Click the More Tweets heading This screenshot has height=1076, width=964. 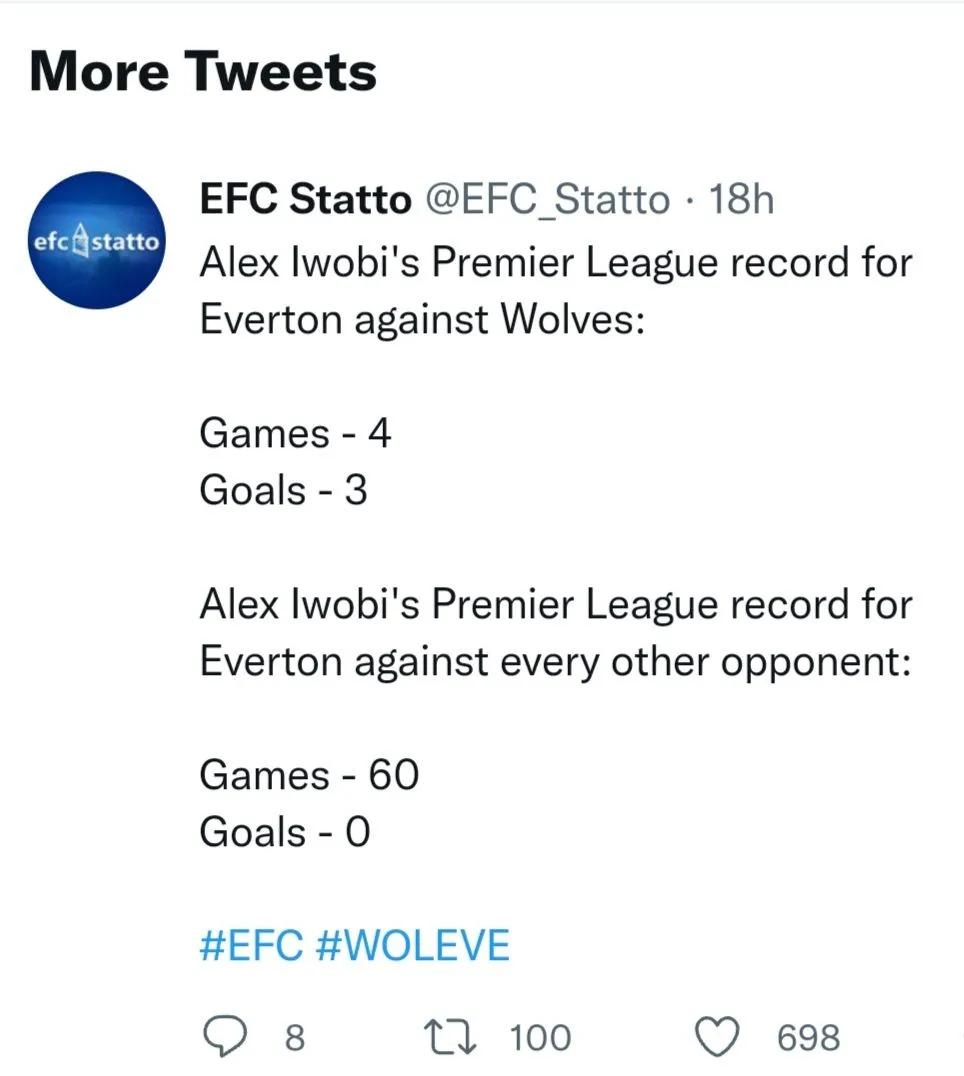pos(204,72)
